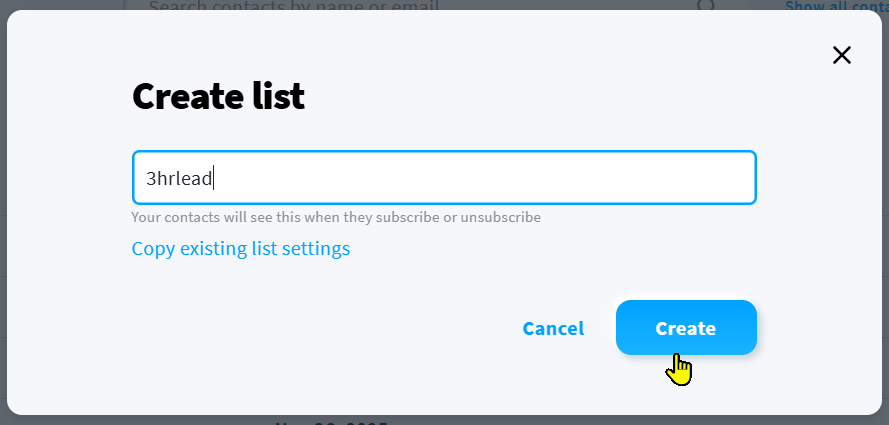Click the list name input field
Image resolution: width=889 pixels, height=425 pixels.
coord(443,178)
